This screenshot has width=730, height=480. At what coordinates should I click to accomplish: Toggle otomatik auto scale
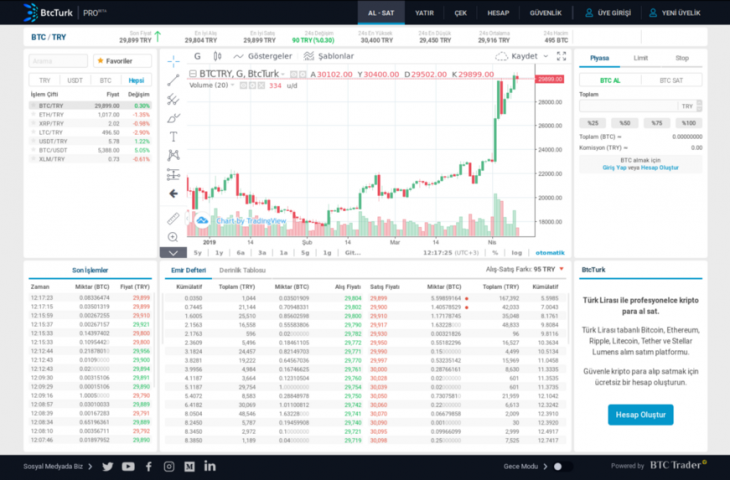(x=550, y=253)
